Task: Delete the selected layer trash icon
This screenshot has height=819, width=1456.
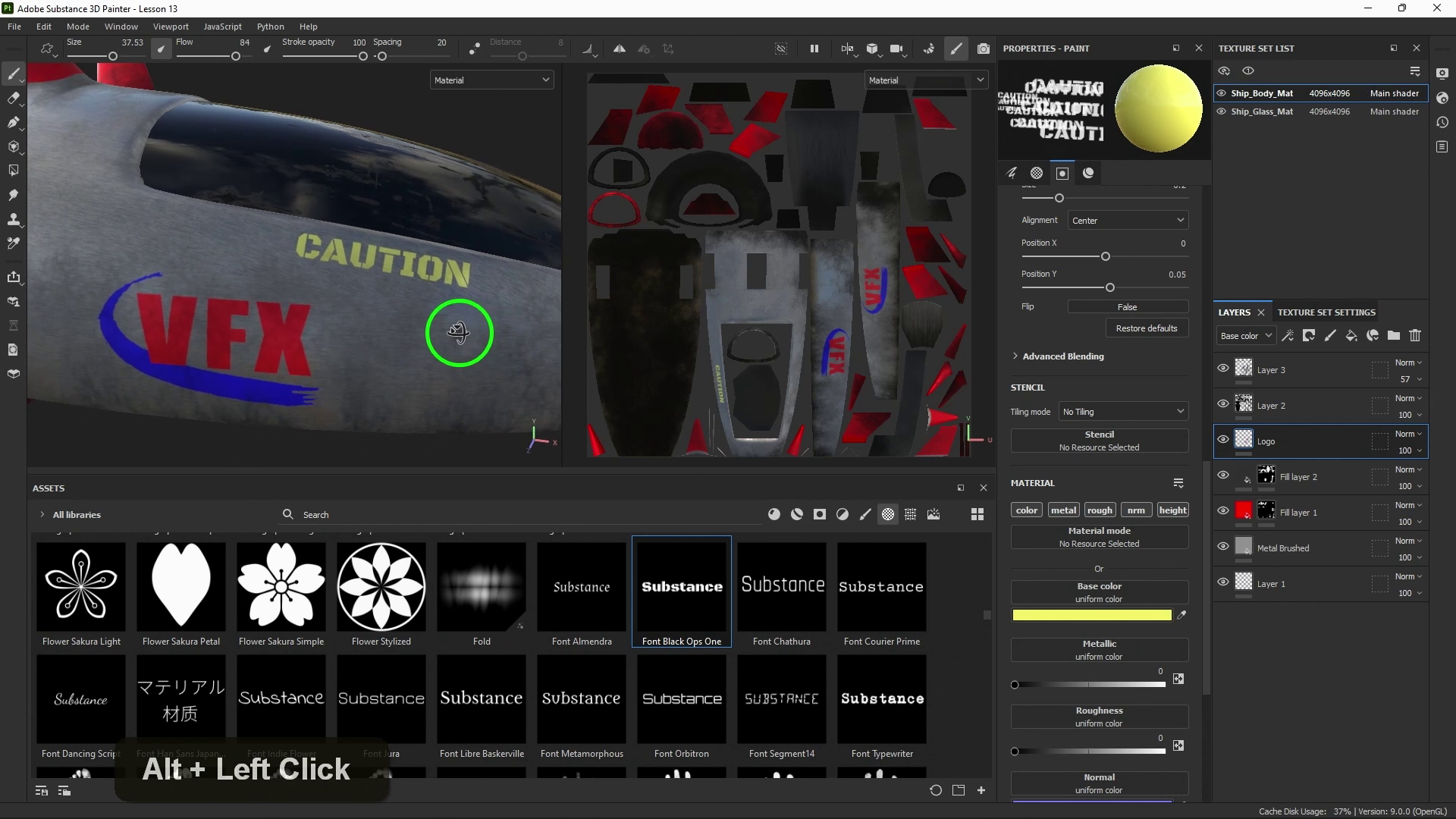Action: click(x=1415, y=335)
